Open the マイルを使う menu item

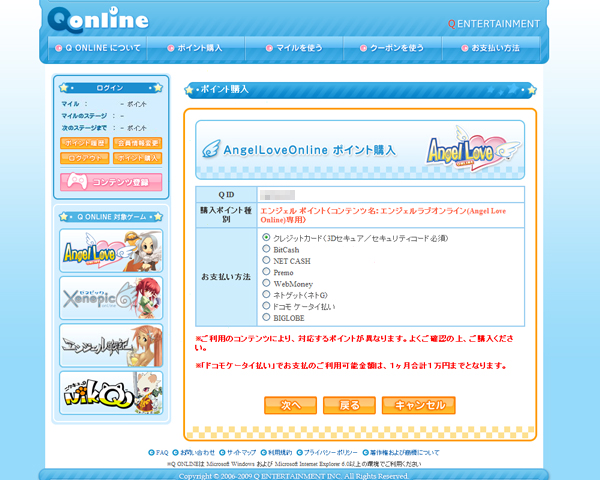pyautogui.click(x=294, y=48)
